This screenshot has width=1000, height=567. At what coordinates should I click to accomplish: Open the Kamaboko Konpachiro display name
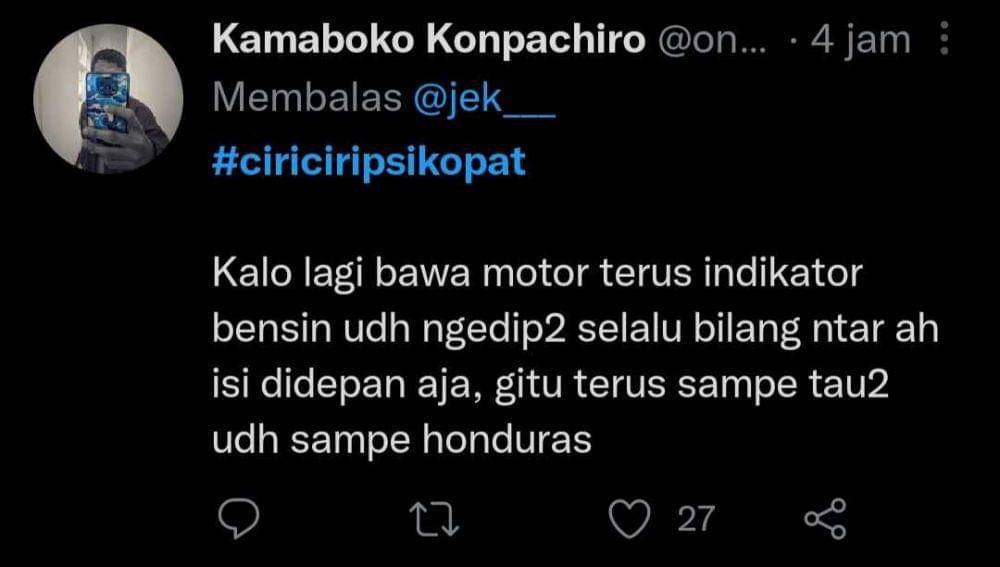[429, 40]
